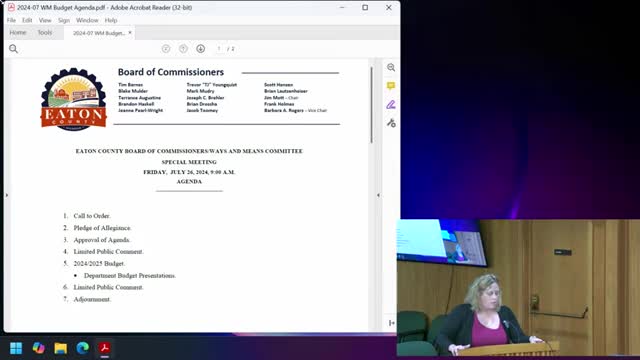Maximize the Acrobat Reader window
The width and height of the screenshot is (640, 360).
[365, 7]
